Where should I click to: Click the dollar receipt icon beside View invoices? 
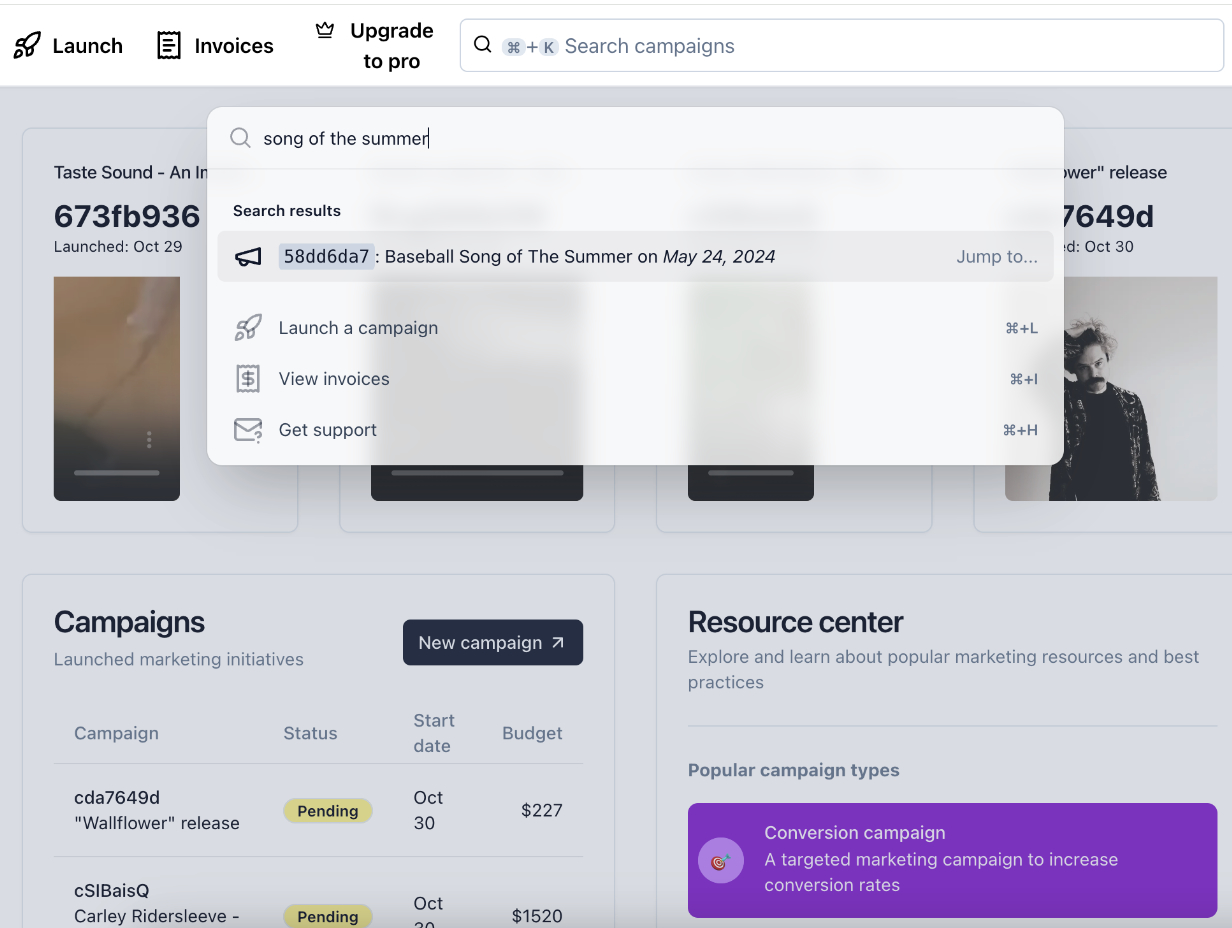[247, 378]
